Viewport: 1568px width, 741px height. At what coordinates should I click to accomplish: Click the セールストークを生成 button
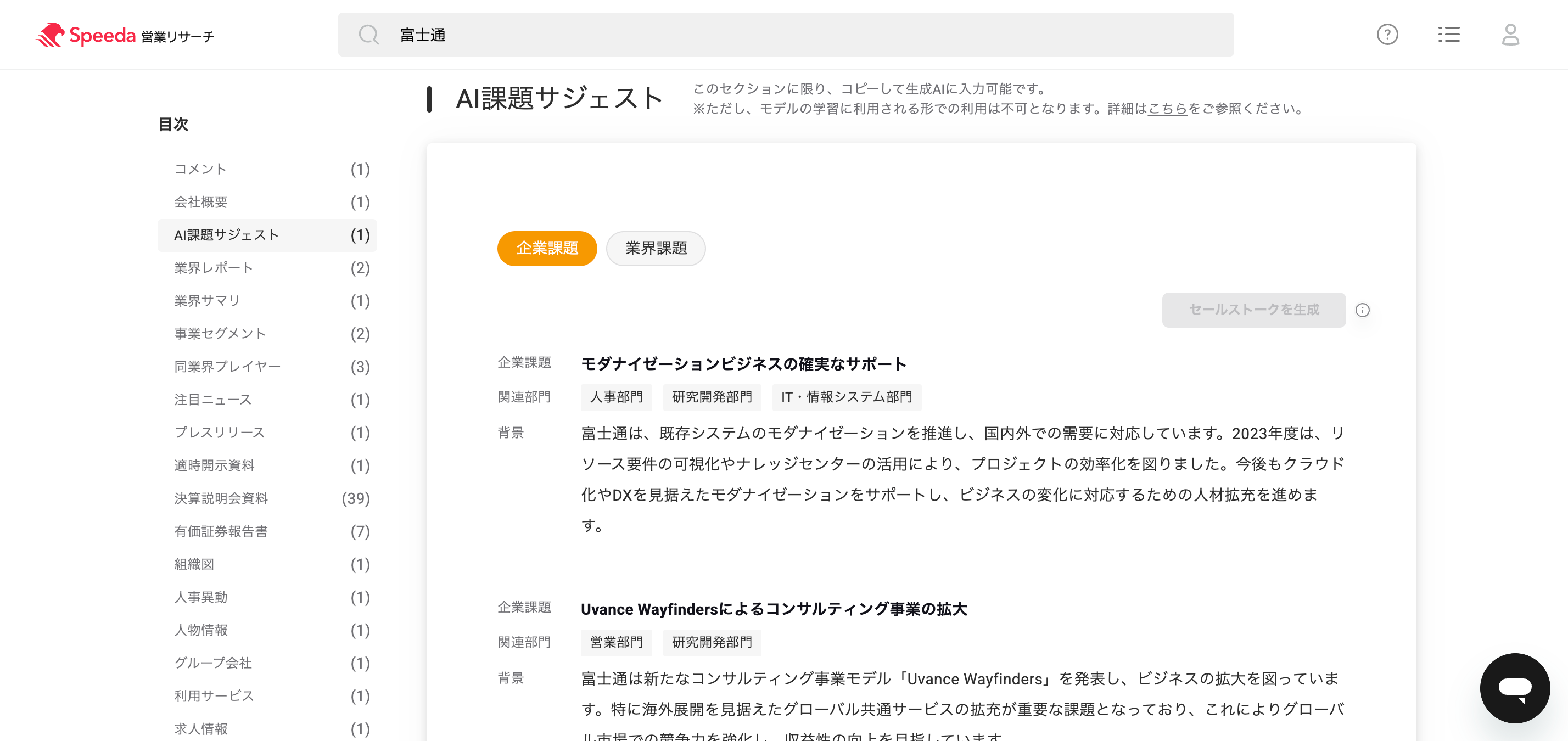coord(1253,310)
